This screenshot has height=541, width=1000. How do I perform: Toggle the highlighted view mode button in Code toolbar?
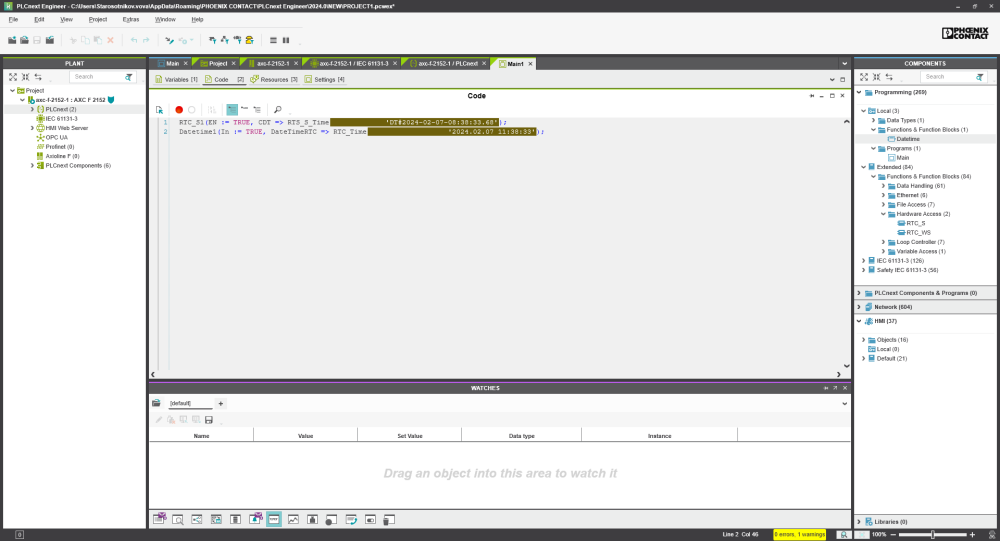pos(232,109)
